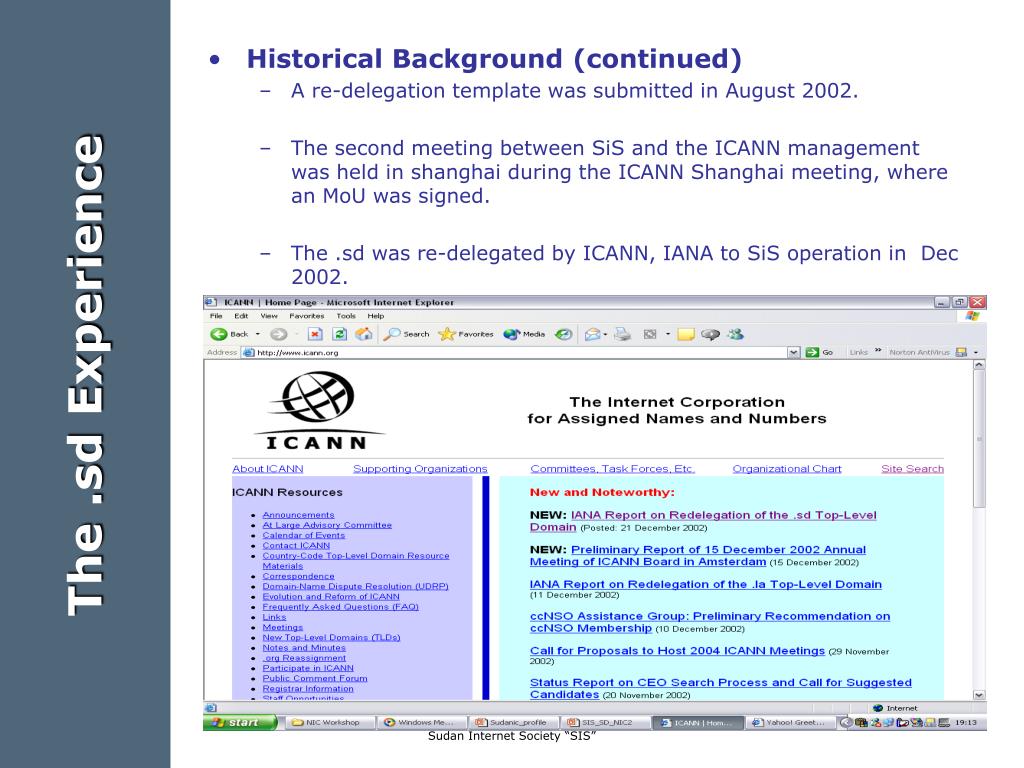Screen dimensions: 1024x768
Task: Click the Discuss speech bubble icon
Action: click(710, 334)
